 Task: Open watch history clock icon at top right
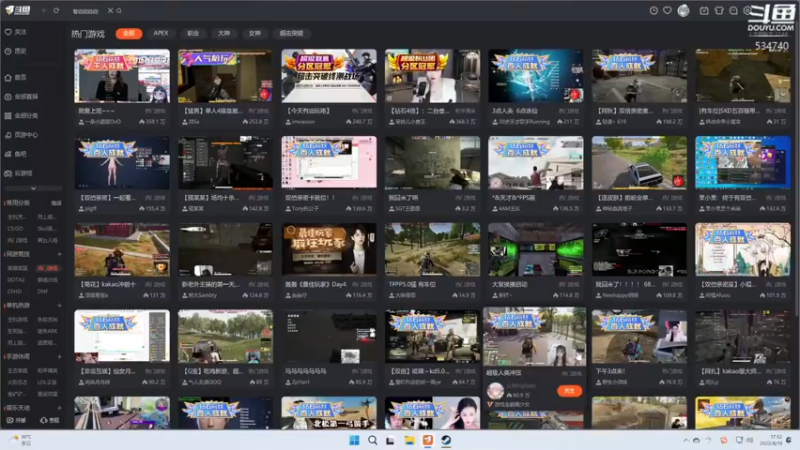[x=653, y=10]
